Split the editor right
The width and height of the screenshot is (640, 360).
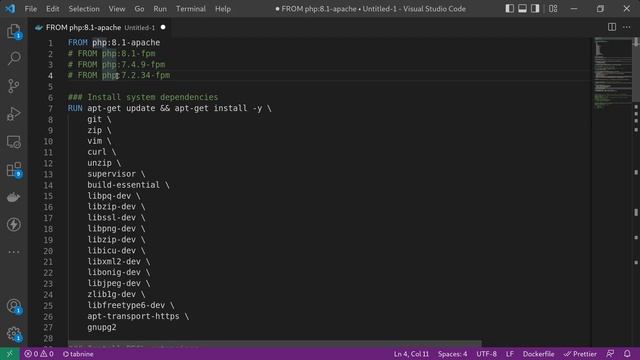(x=611, y=27)
